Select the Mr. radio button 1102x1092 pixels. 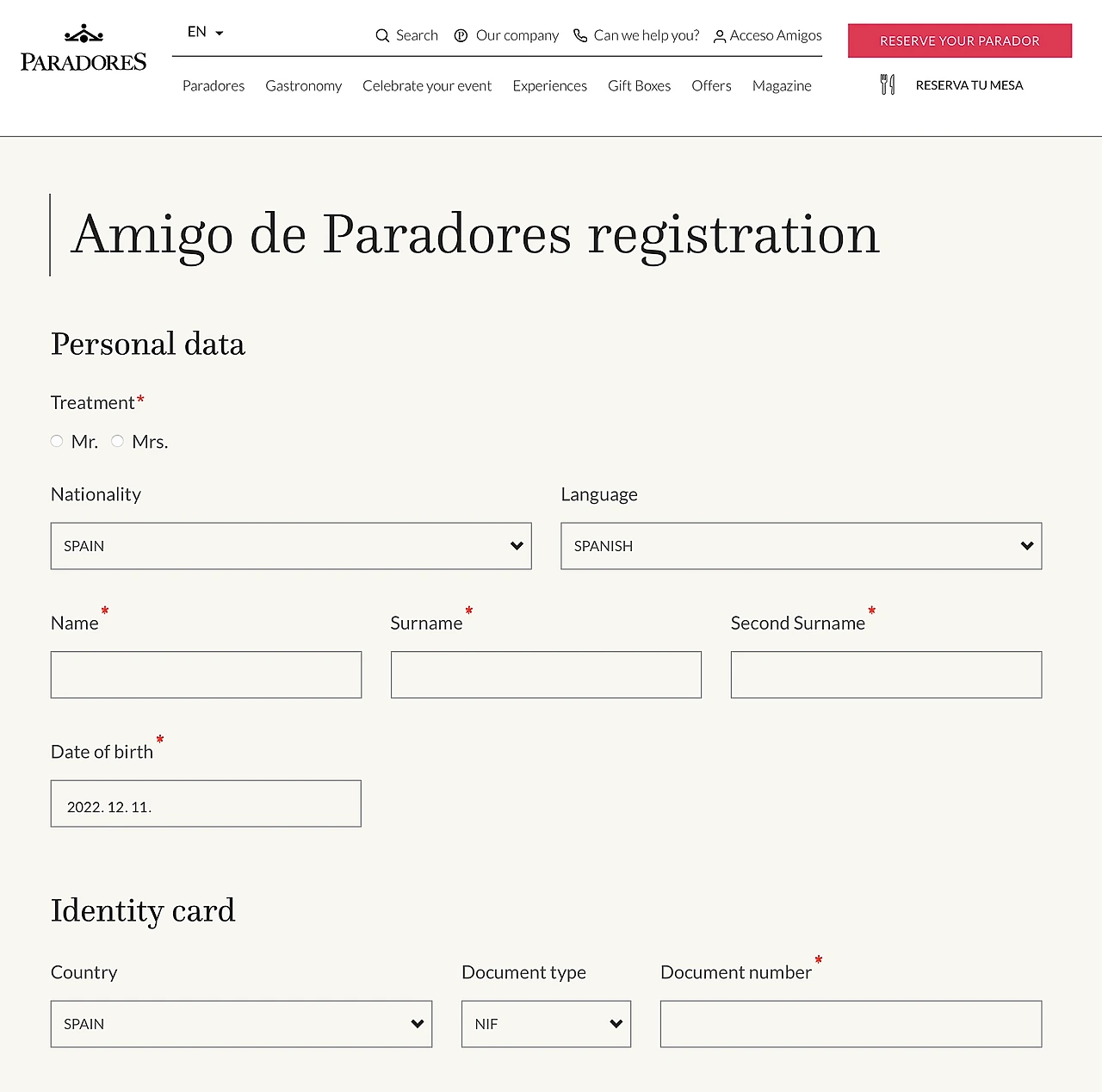(x=57, y=441)
